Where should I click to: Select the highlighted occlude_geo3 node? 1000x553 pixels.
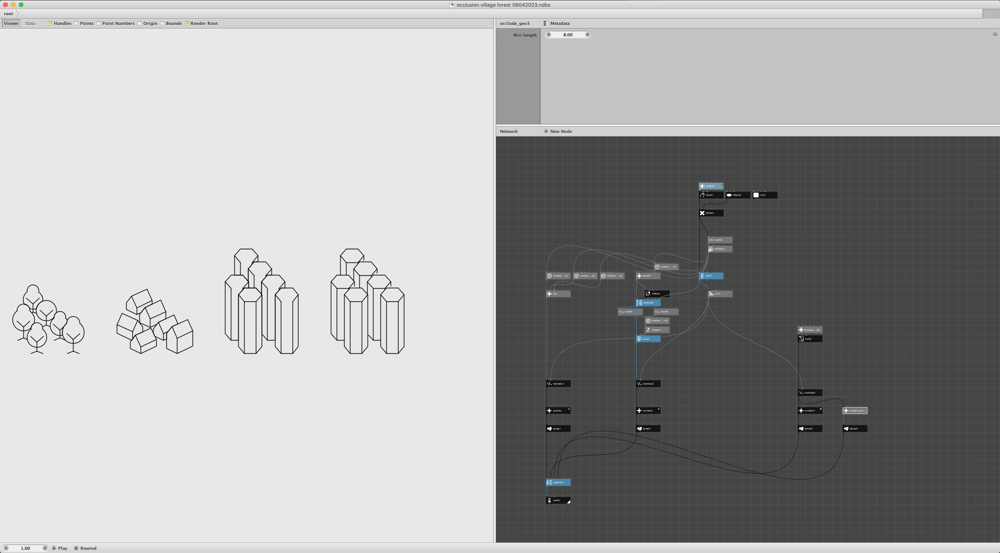tap(855, 411)
